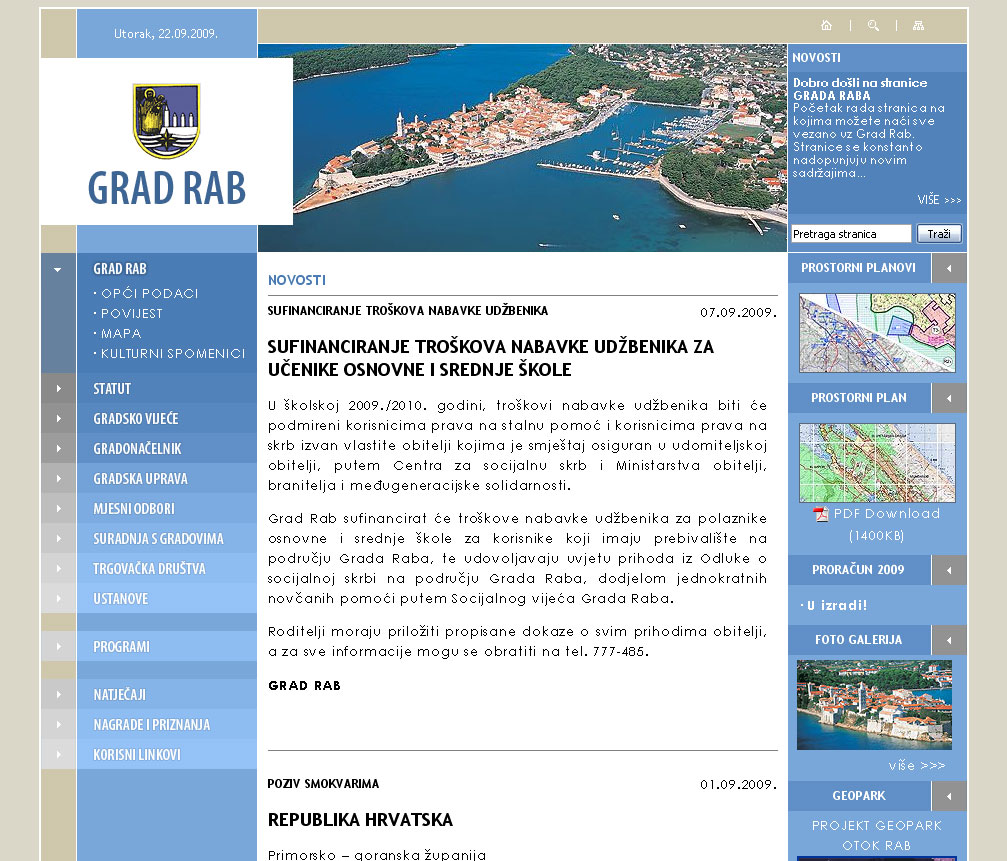Image resolution: width=1007 pixels, height=861 pixels.
Task: Expand the Statut menu arrow
Action: (x=58, y=388)
